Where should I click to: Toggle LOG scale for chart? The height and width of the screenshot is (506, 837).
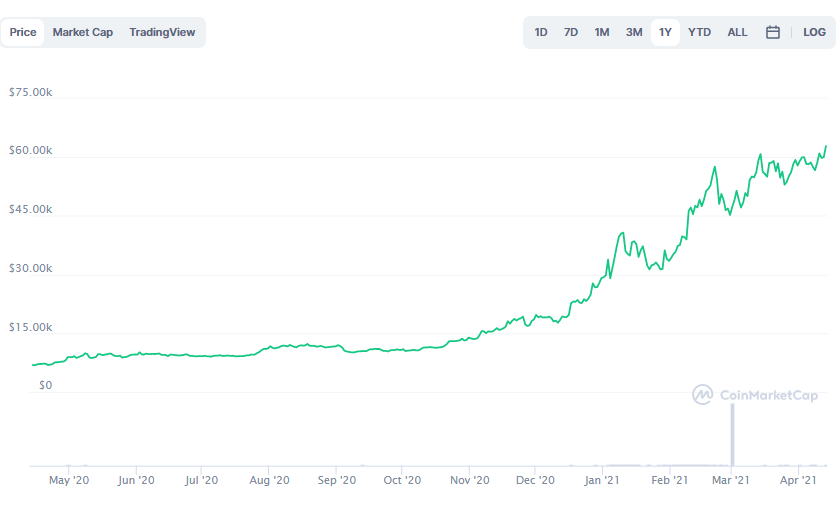coord(814,32)
